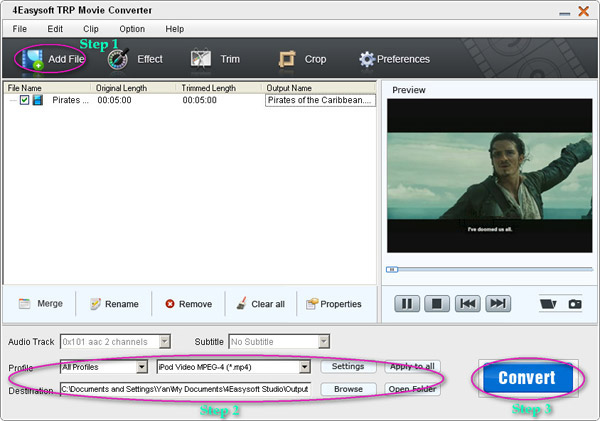Click the Browse button
The height and width of the screenshot is (421, 600).
coord(348,389)
